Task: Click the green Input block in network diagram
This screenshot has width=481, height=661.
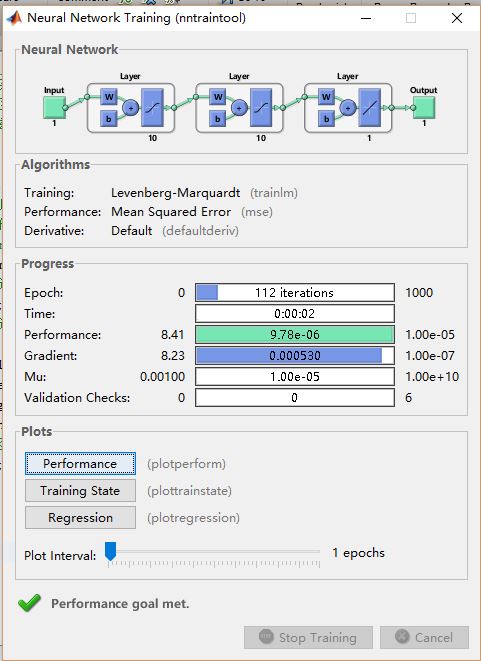Action: [54, 107]
